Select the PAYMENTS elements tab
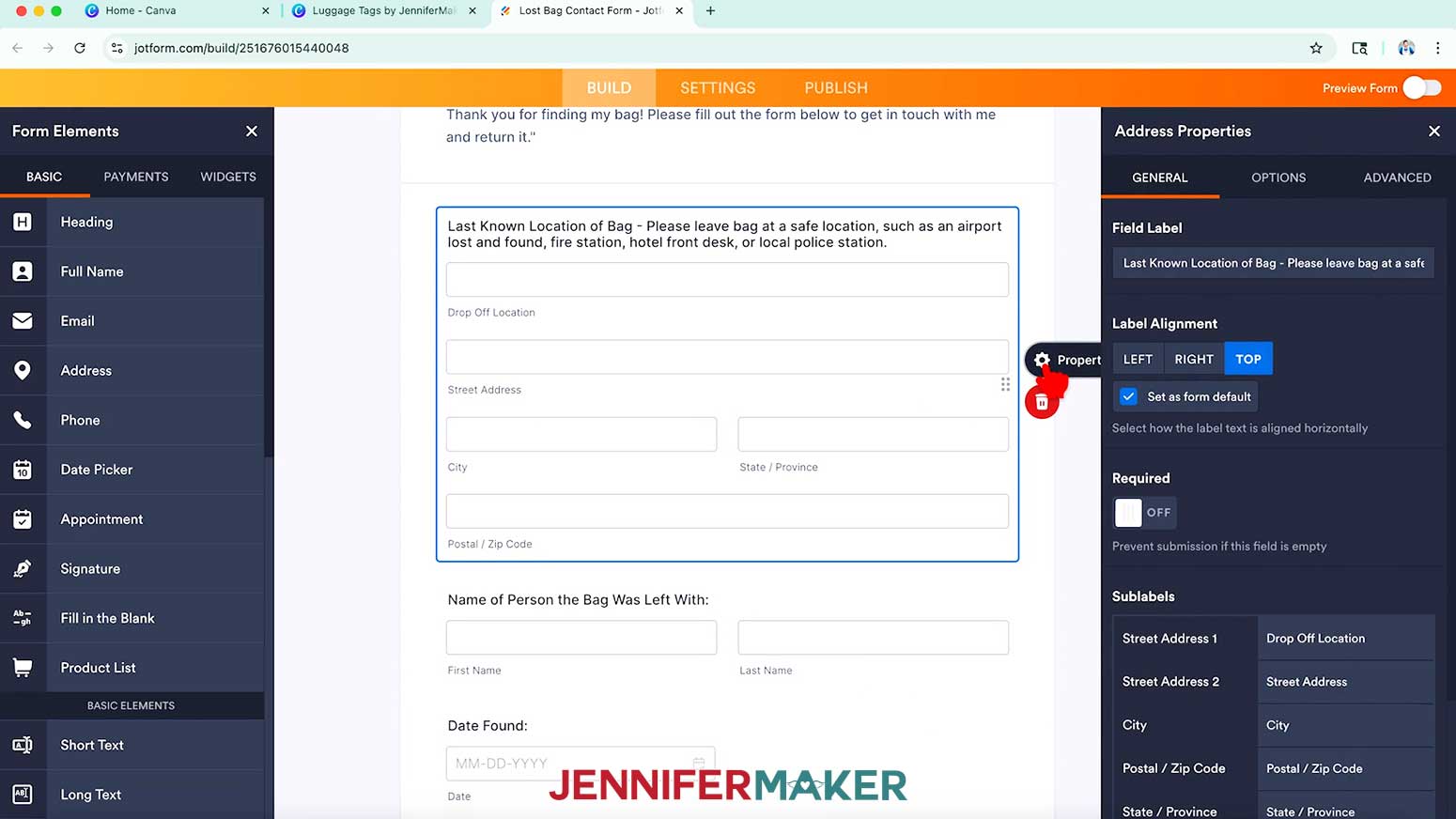 click(136, 177)
